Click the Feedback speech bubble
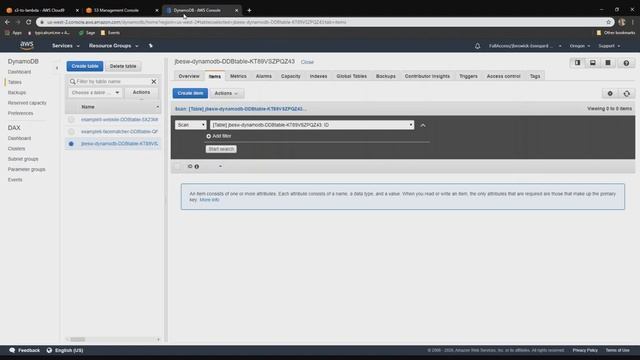Image resolution: width=640 pixels, height=360 pixels. point(12,350)
